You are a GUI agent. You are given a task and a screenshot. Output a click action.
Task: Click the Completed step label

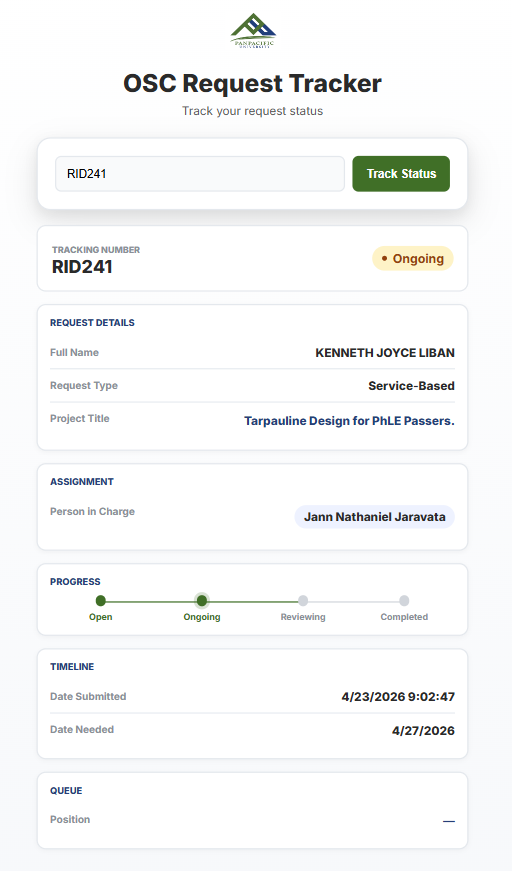click(404, 617)
